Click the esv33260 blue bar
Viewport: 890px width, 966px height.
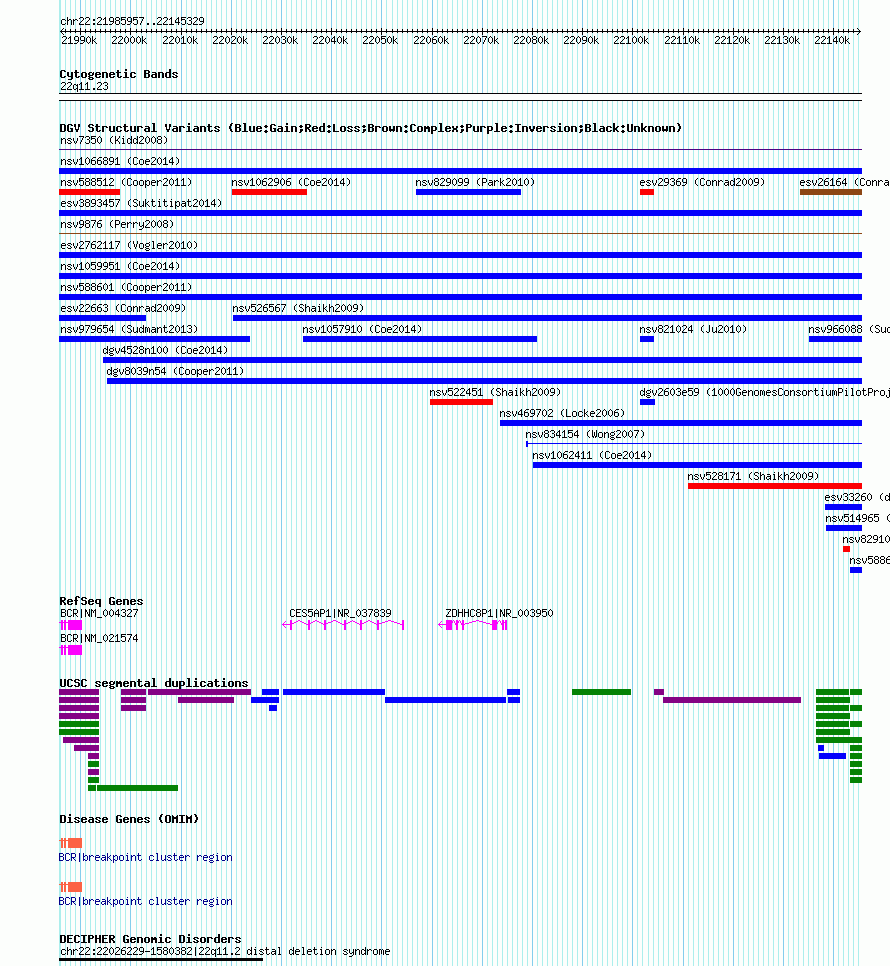843,507
